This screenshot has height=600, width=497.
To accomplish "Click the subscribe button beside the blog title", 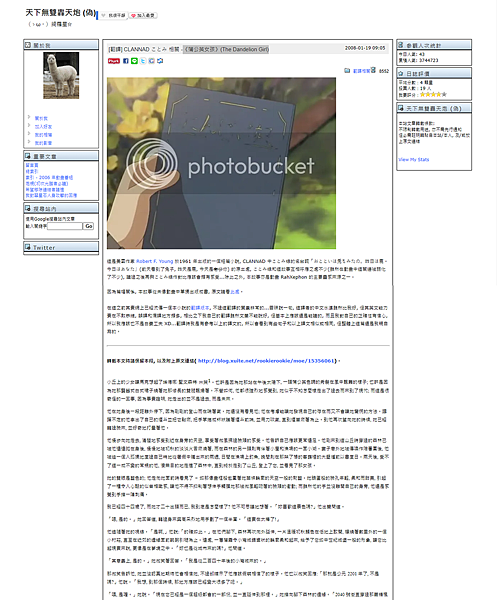I will pyautogui.click(x=113, y=15).
